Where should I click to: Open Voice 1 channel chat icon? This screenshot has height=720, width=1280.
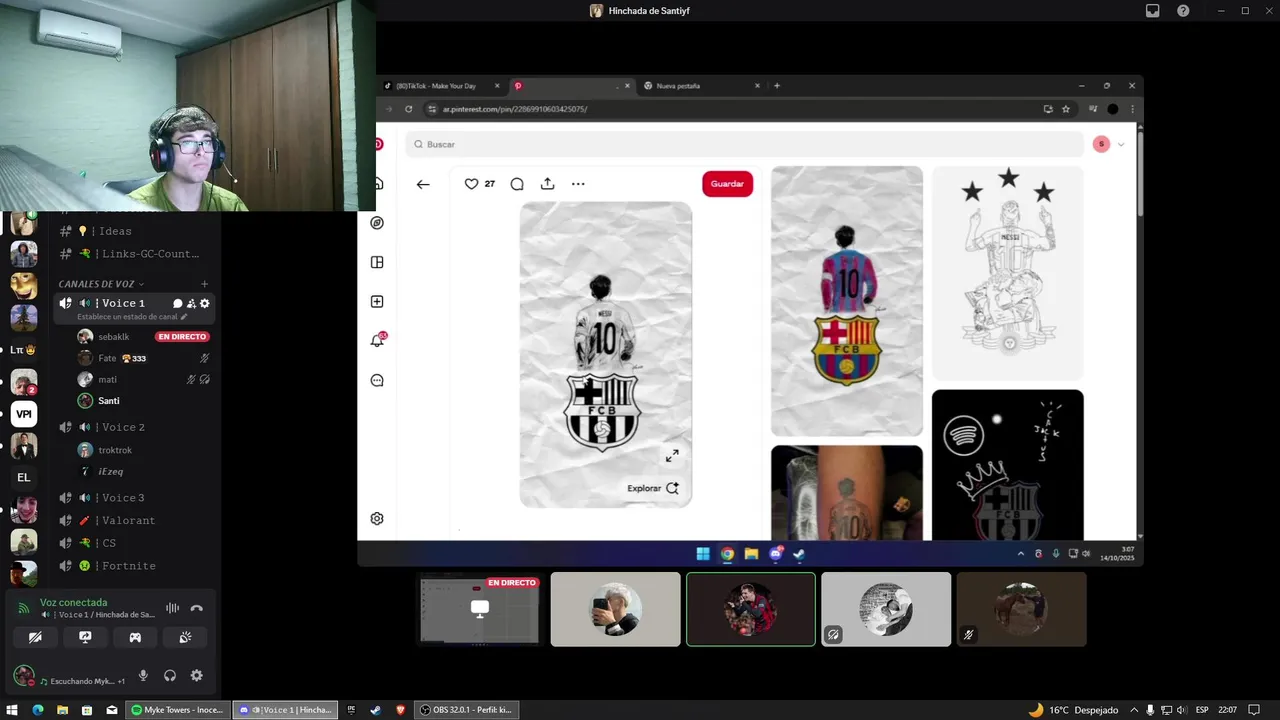[178, 303]
